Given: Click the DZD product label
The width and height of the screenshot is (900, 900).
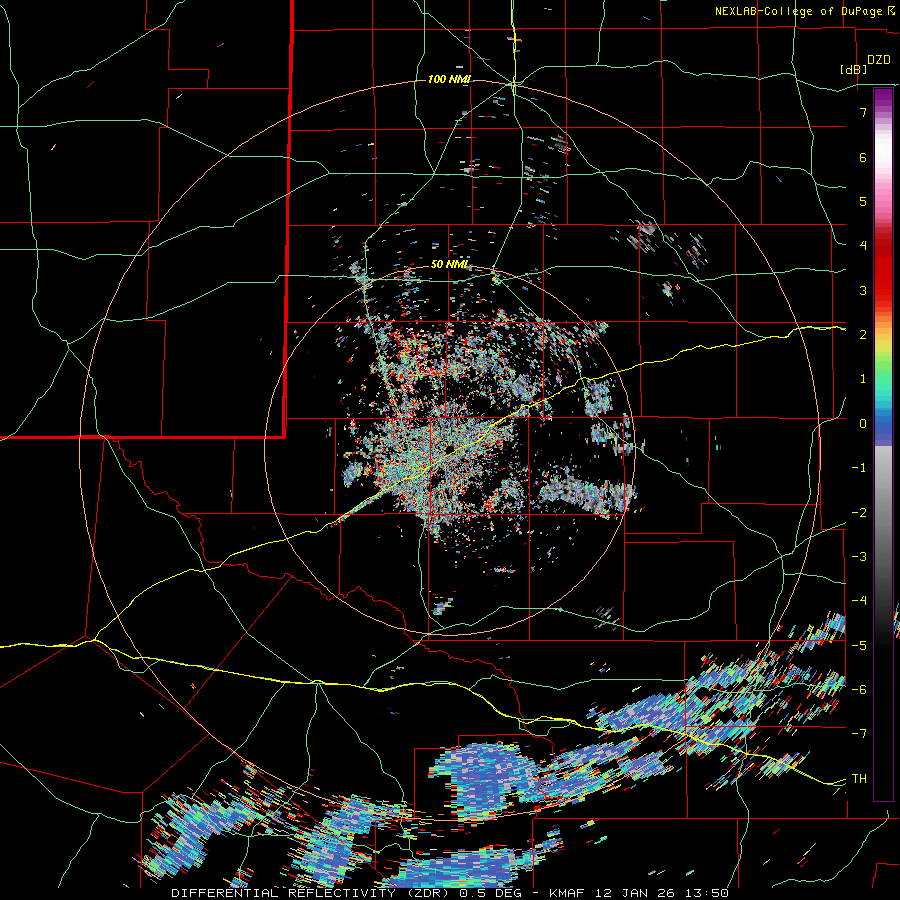Looking at the screenshot, I should click(x=878, y=60).
